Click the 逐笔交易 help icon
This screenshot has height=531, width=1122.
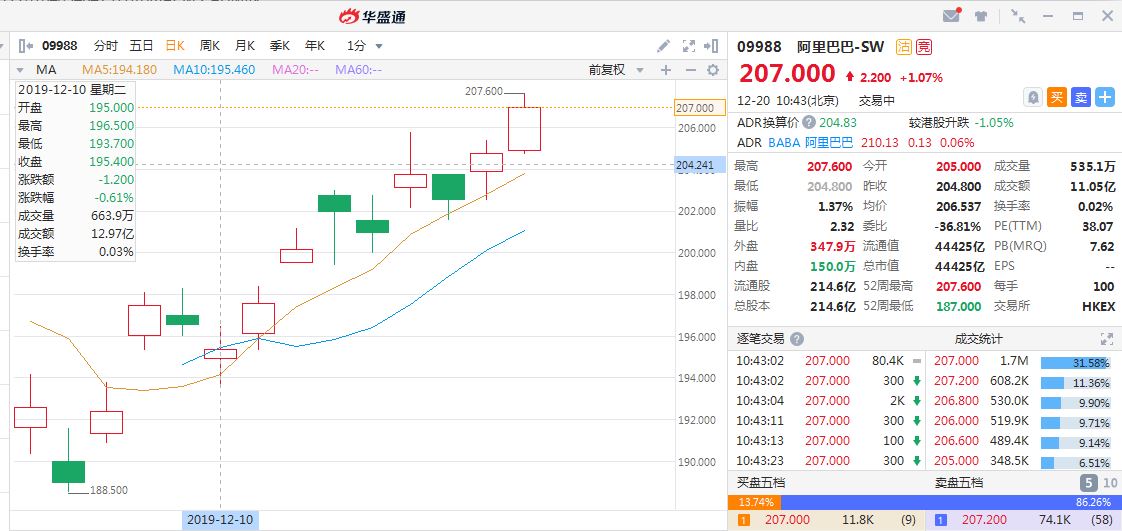796,339
